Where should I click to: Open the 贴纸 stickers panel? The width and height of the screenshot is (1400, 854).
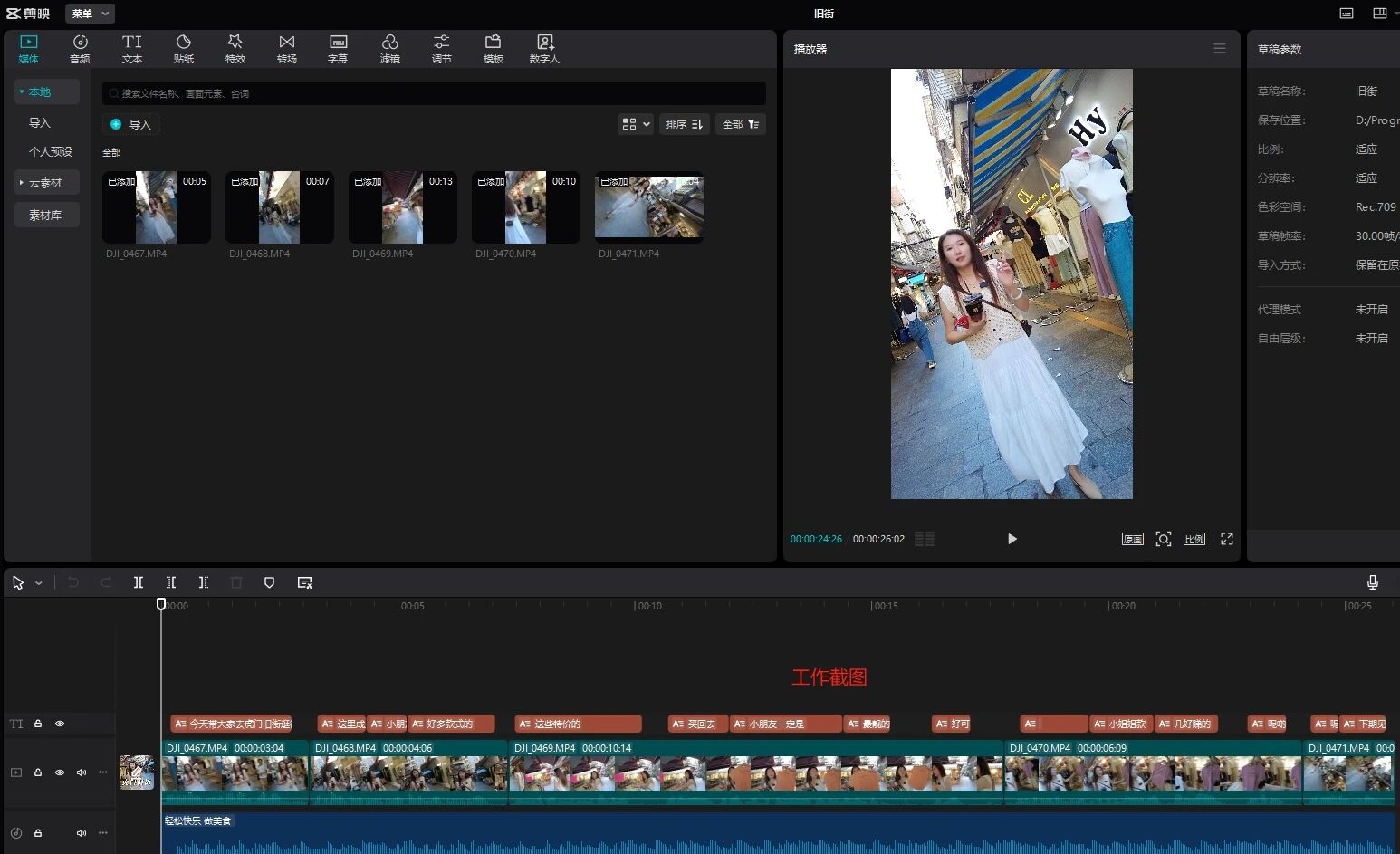coord(184,49)
